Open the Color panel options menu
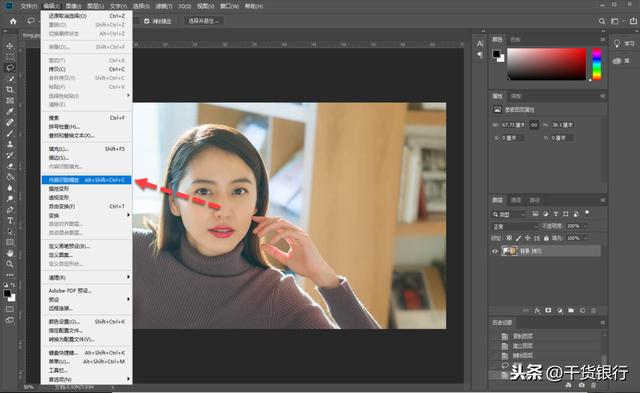Viewport: 640px width, 393px height. click(x=602, y=39)
